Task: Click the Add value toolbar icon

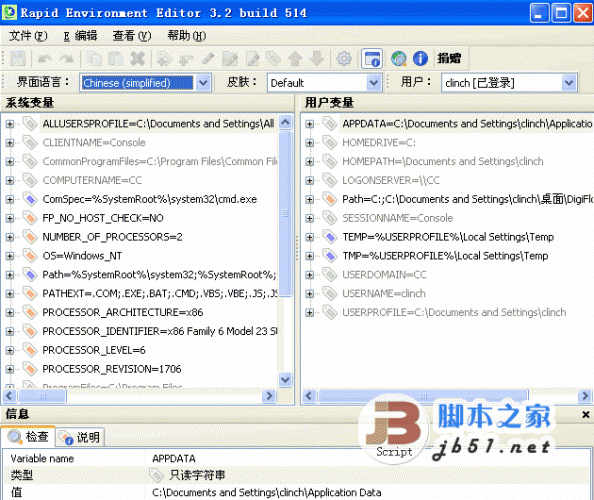Action: click(186, 59)
